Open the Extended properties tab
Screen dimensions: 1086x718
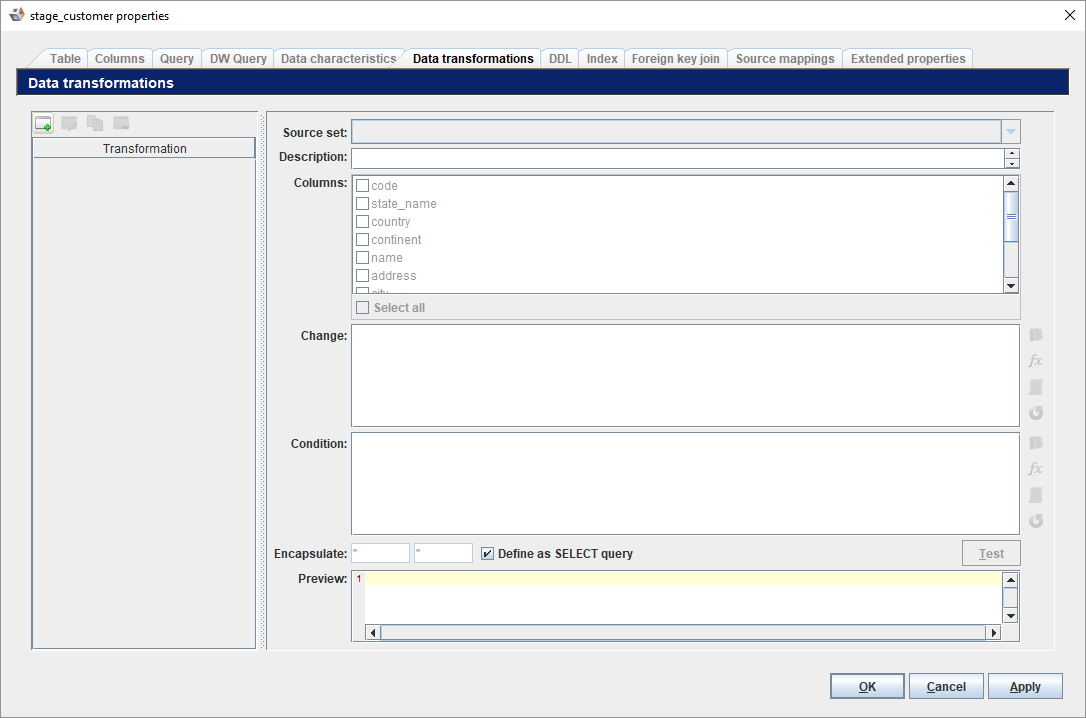click(908, 59)
